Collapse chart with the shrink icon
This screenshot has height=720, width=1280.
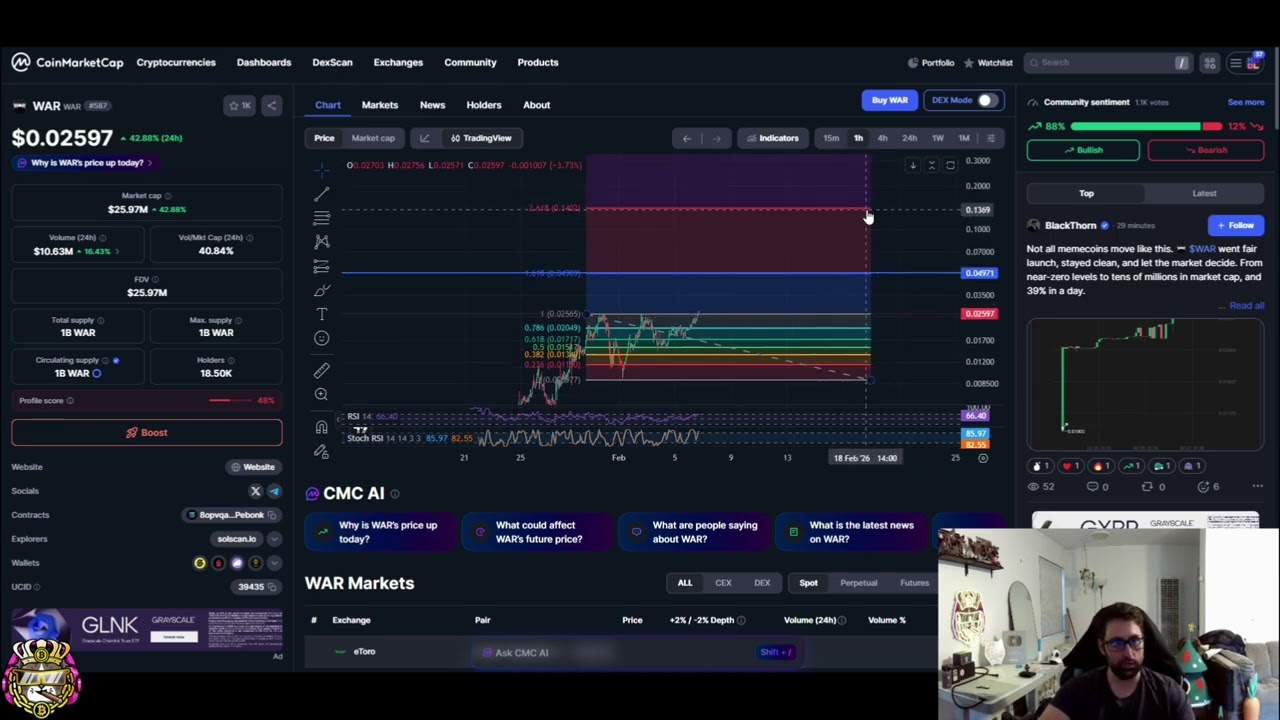pyautogui.click(x=931, y=165)
